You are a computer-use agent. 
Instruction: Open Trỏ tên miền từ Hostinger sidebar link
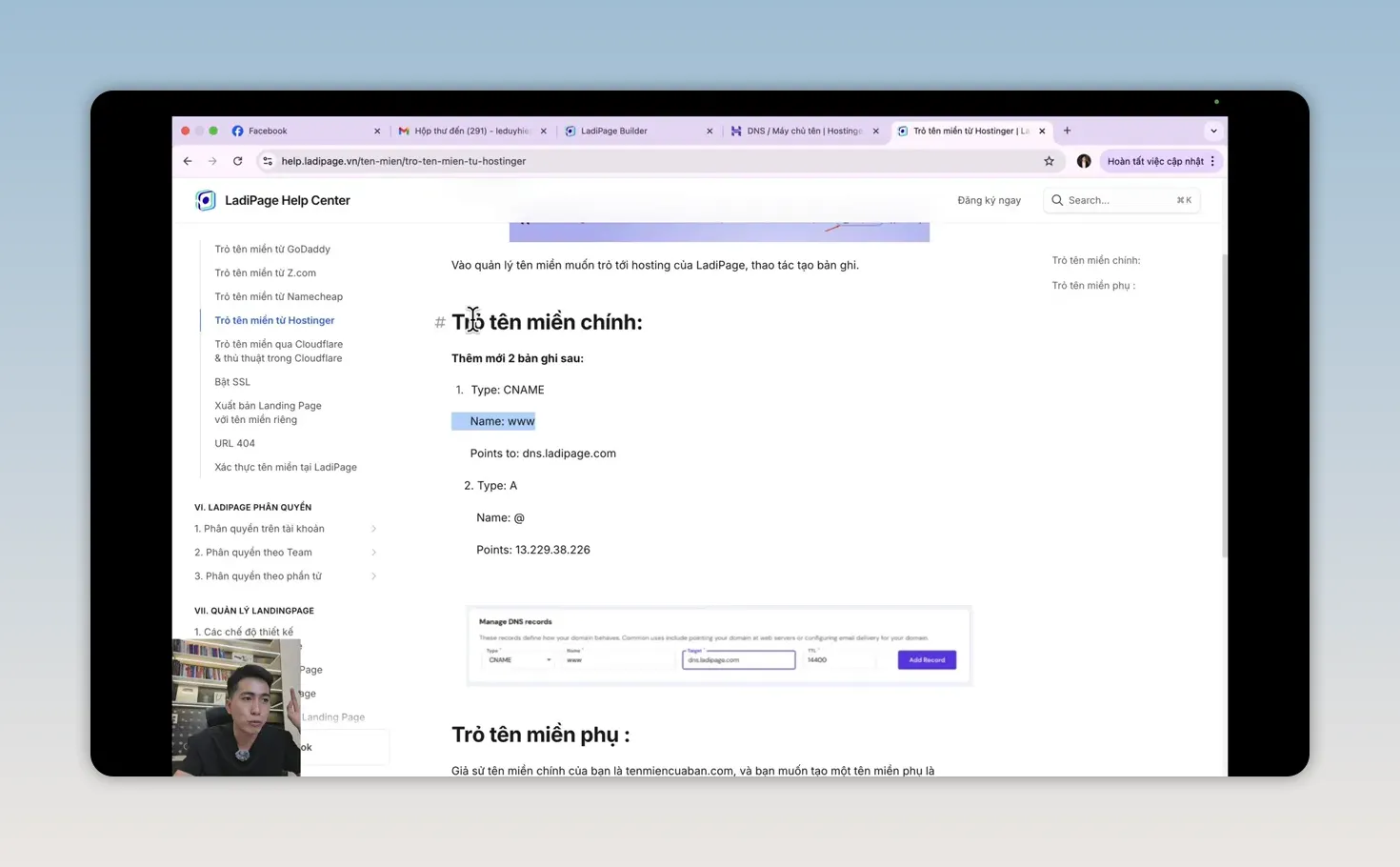[x=274, y=321]
